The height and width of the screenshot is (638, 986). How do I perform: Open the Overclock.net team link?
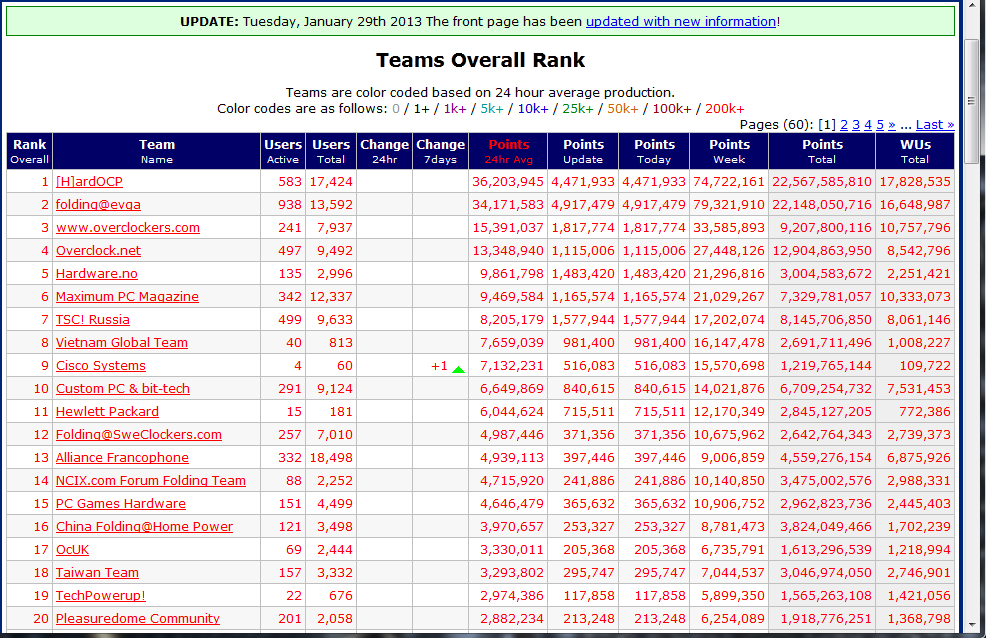pos(98,251)
